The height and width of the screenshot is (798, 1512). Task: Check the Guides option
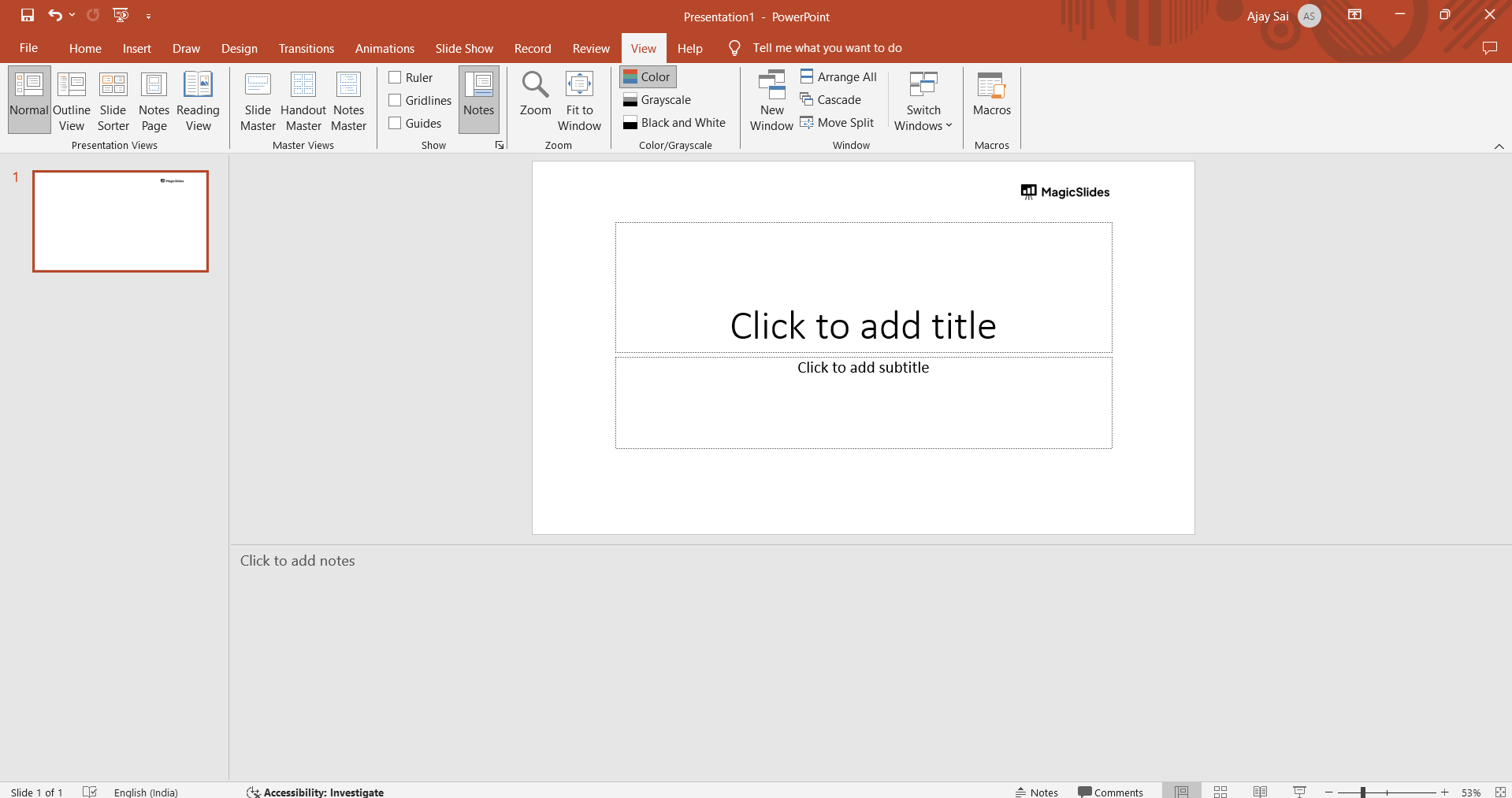point(396,123)
